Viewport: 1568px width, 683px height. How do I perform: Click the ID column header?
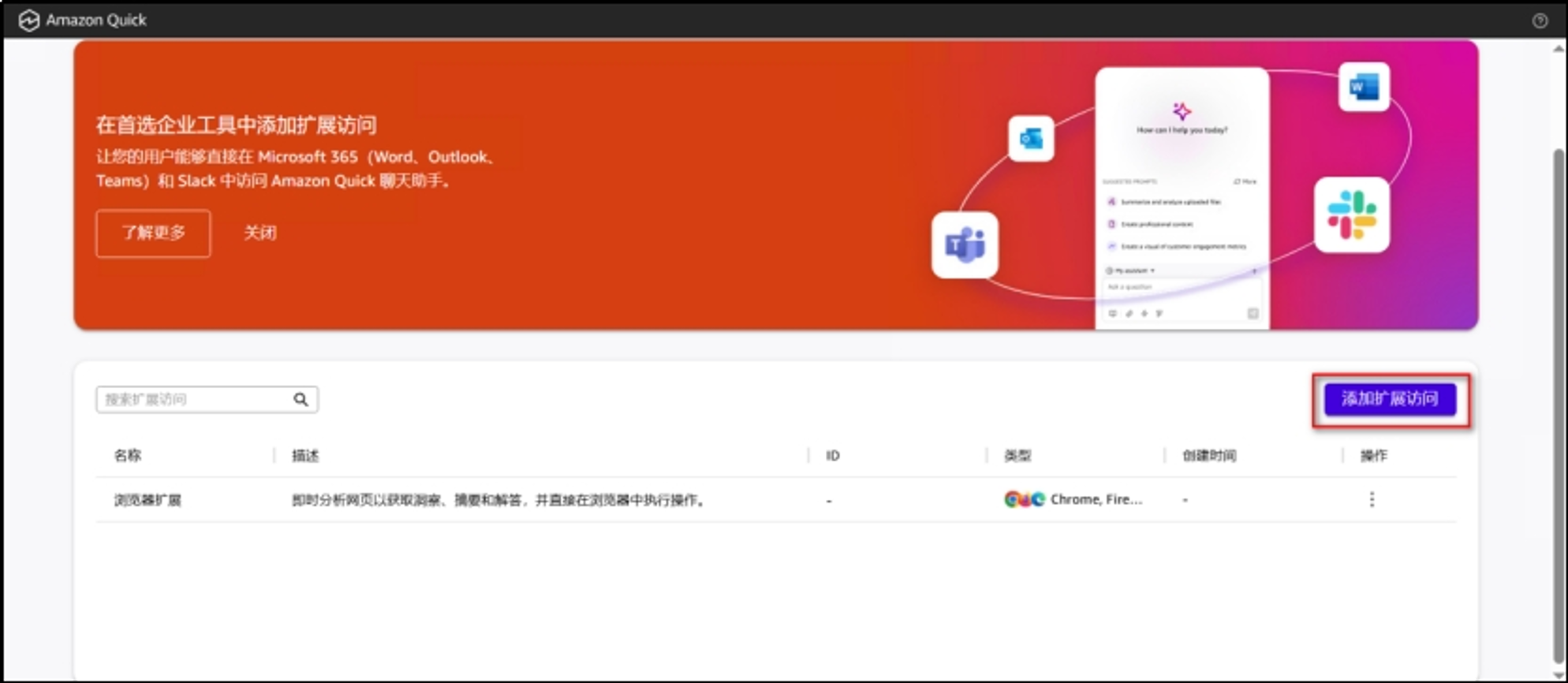(832, 455)
